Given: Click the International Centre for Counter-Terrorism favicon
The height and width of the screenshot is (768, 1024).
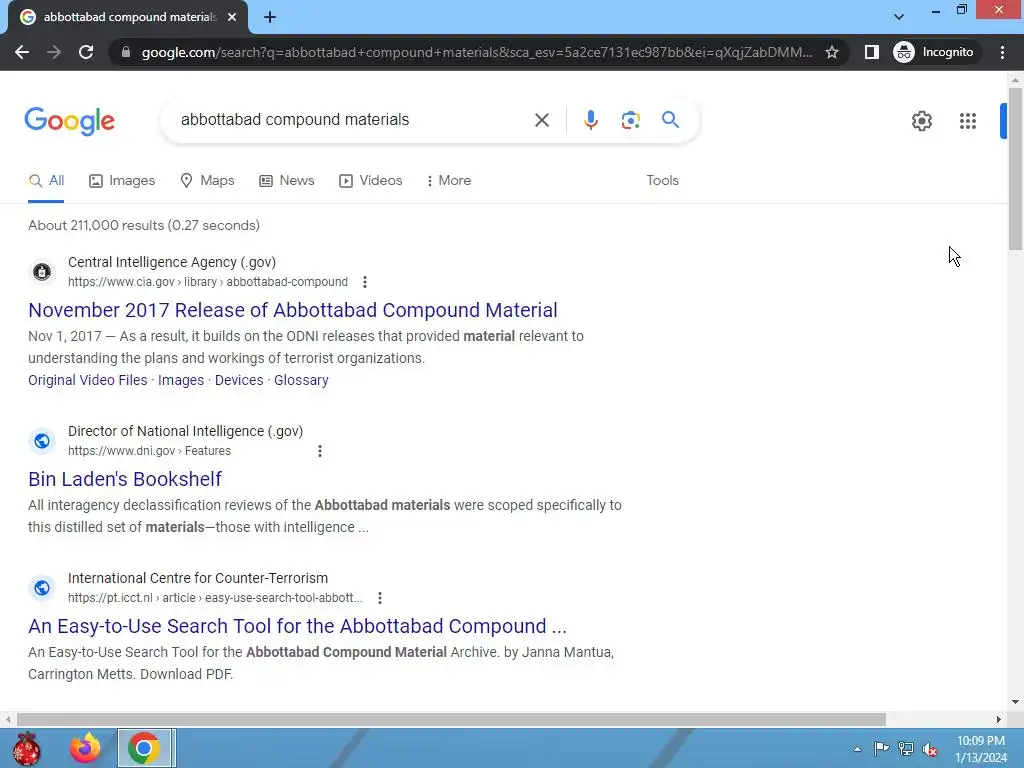Looking at the screenshot, I should click(x=42, y=588).
